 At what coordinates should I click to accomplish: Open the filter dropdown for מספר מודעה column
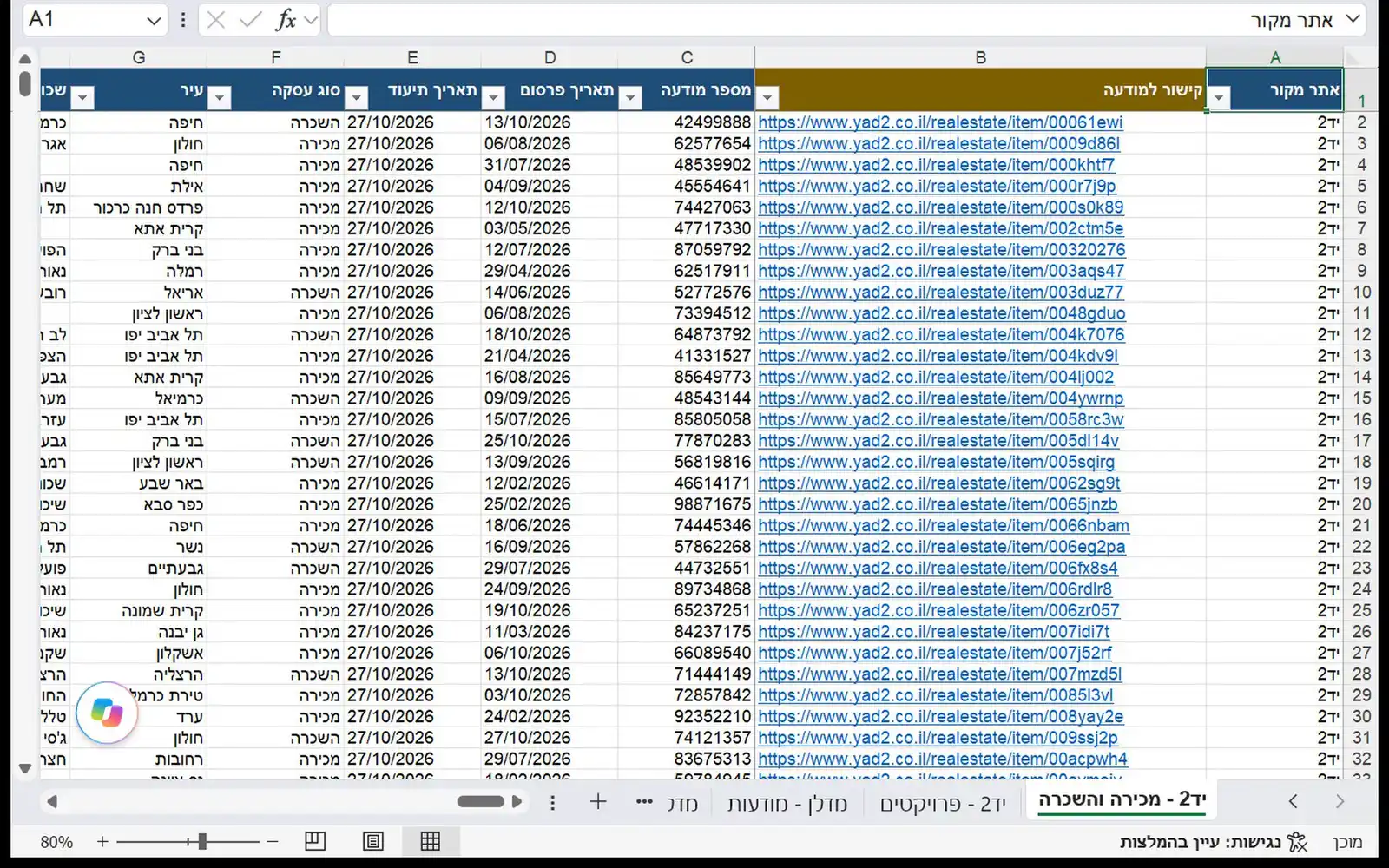(x=631, y=98)
